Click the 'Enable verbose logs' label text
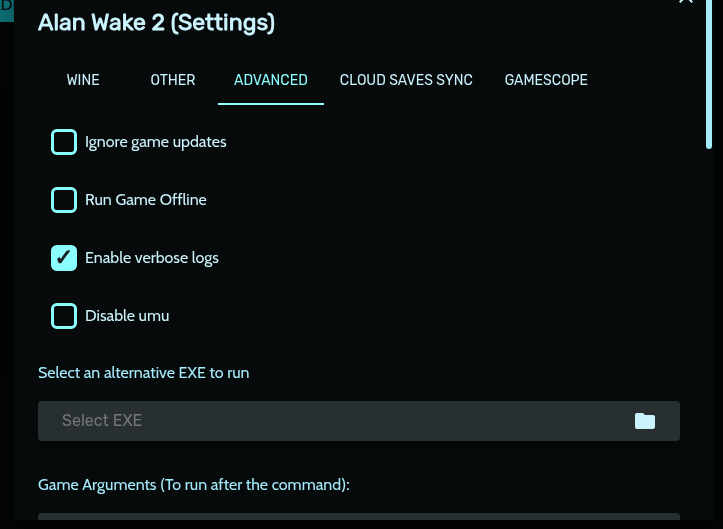The width and height of the screenshot is (723, 529). pos(152,258)
